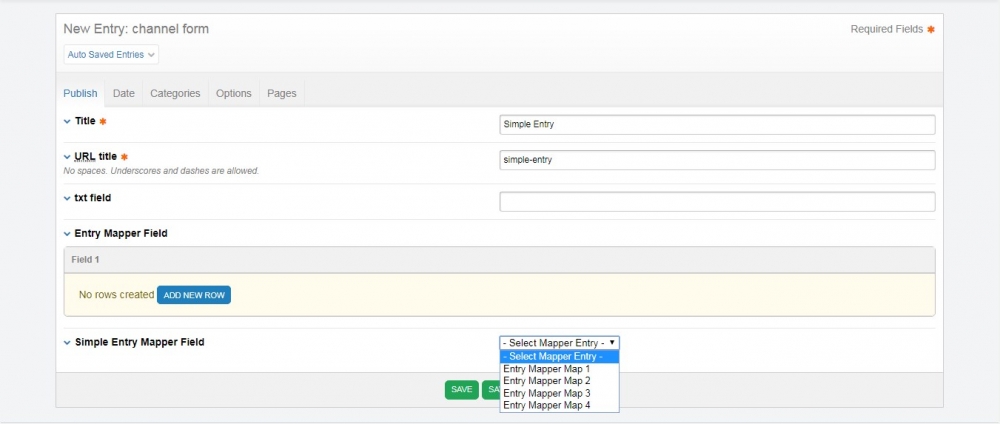Click the Title input containing Simple Entry
The image size is (1000, 424).
click(716, 125)
